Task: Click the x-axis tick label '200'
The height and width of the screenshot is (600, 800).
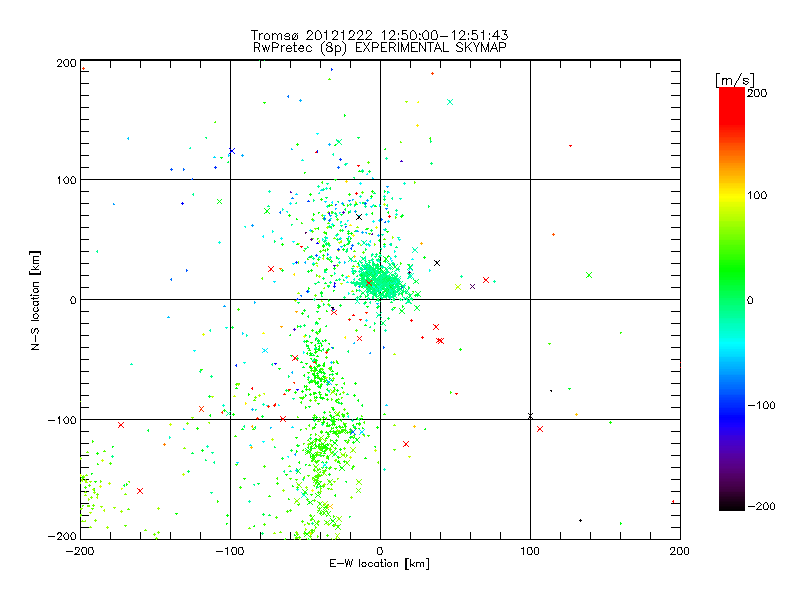Action: point(680,551)
